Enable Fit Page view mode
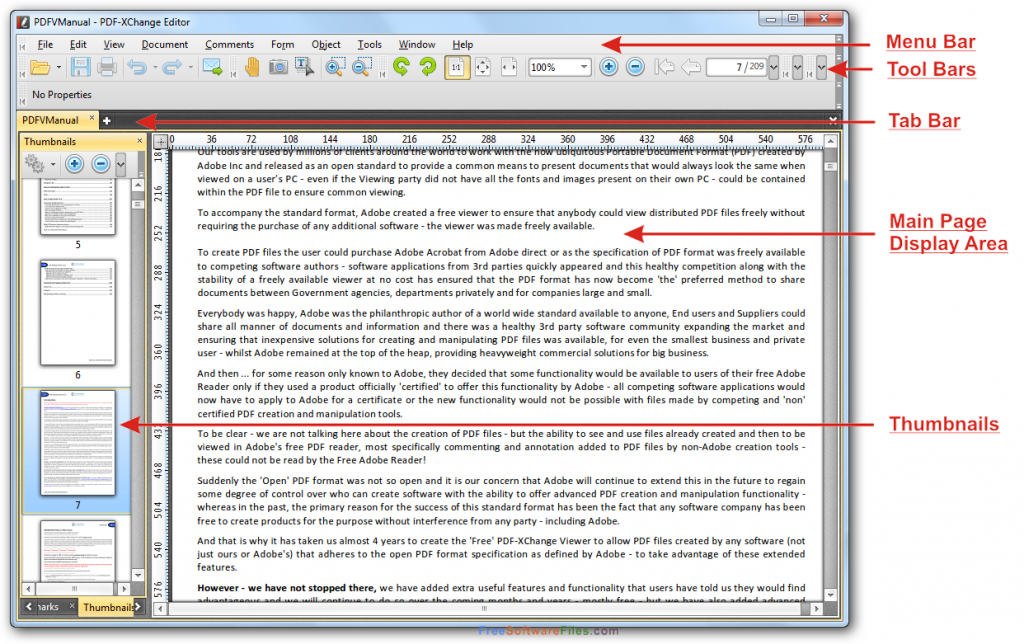1024x644 pixels. click(x=481, y=67)
